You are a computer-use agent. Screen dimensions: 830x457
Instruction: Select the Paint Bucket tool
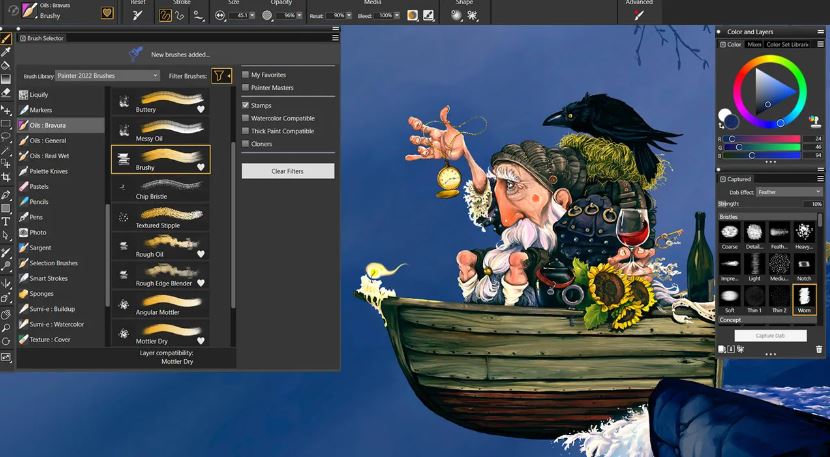tap(6, 66)
